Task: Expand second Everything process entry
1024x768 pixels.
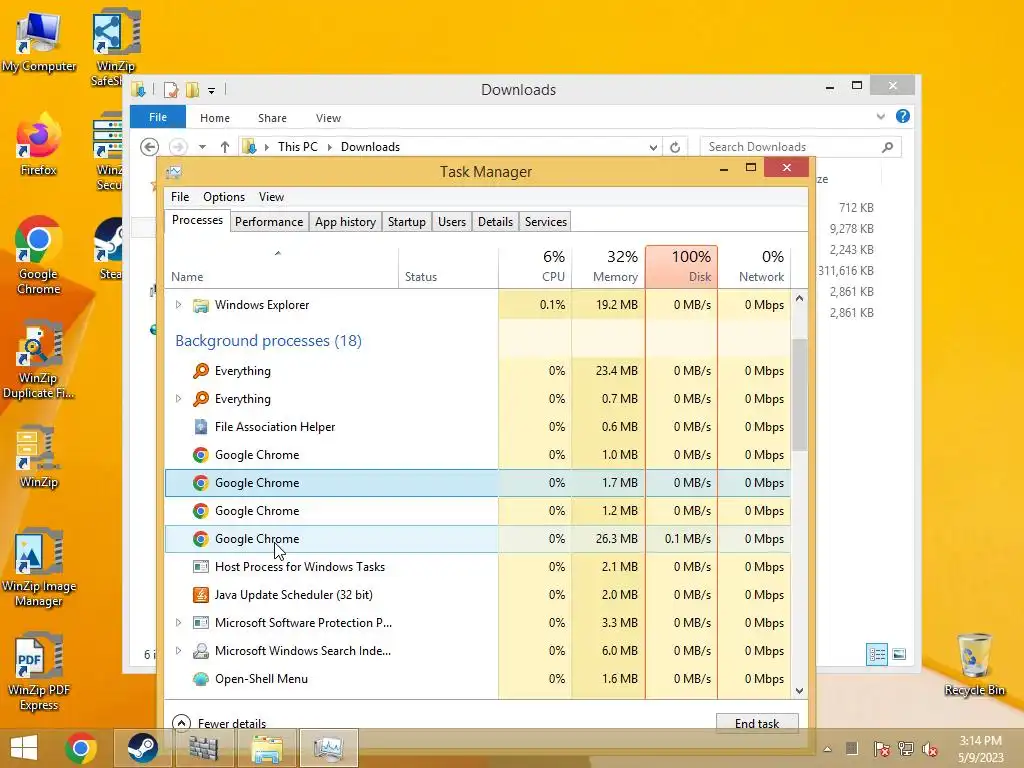Action: pos(178,398)
